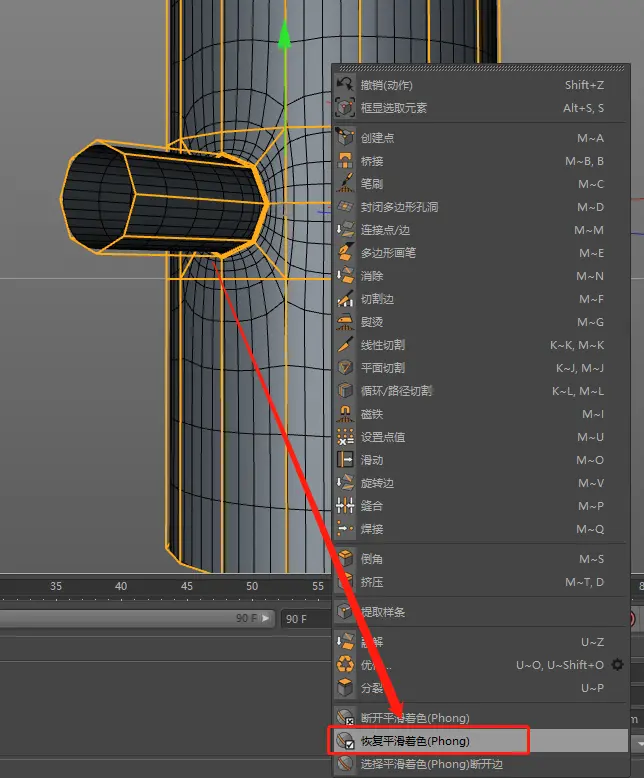
Task: Click frame 45 on the timeline ruler
Action: (x=186, y=586)
